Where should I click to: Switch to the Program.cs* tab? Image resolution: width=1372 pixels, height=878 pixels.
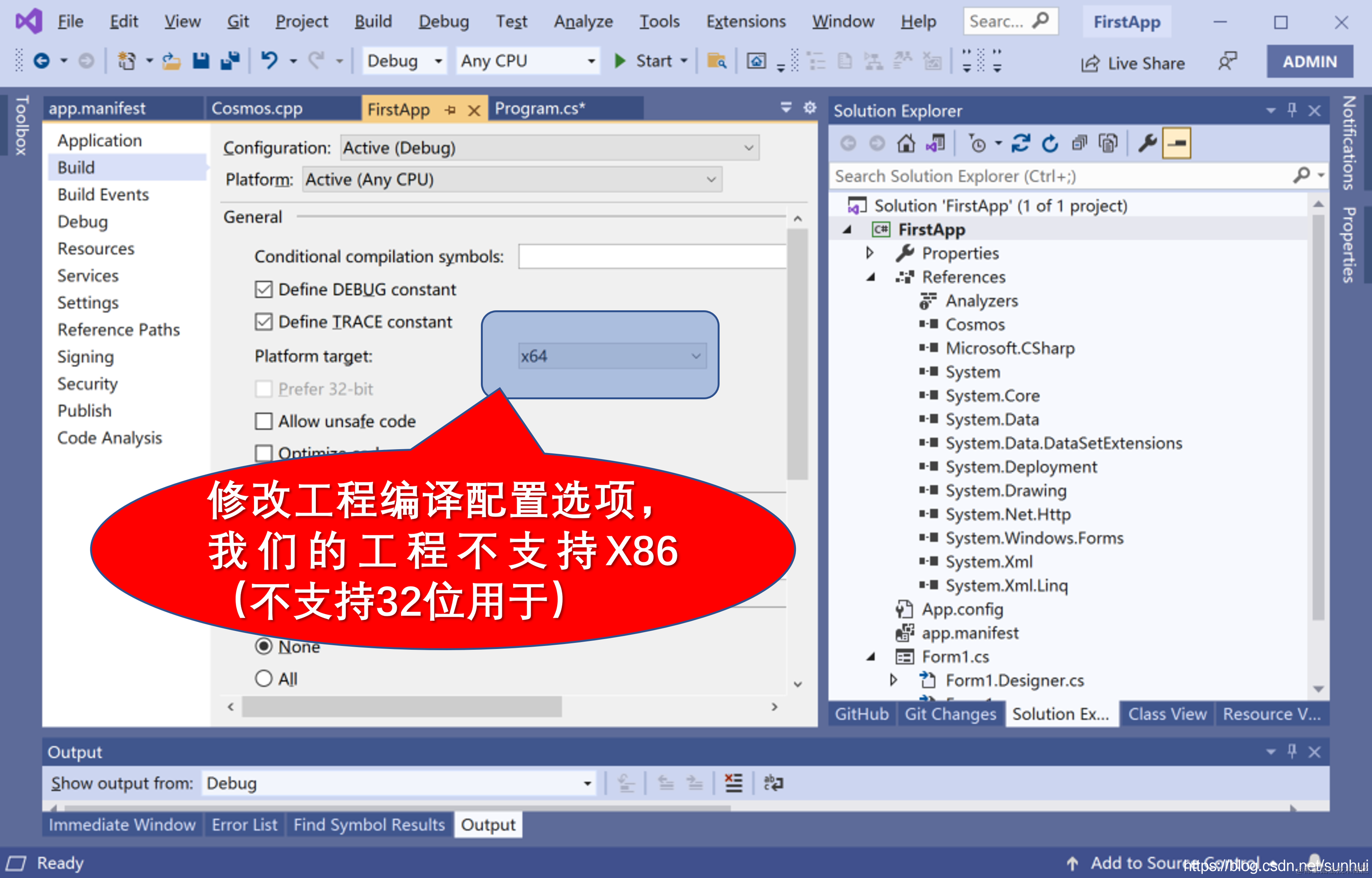tap(539, 108)
